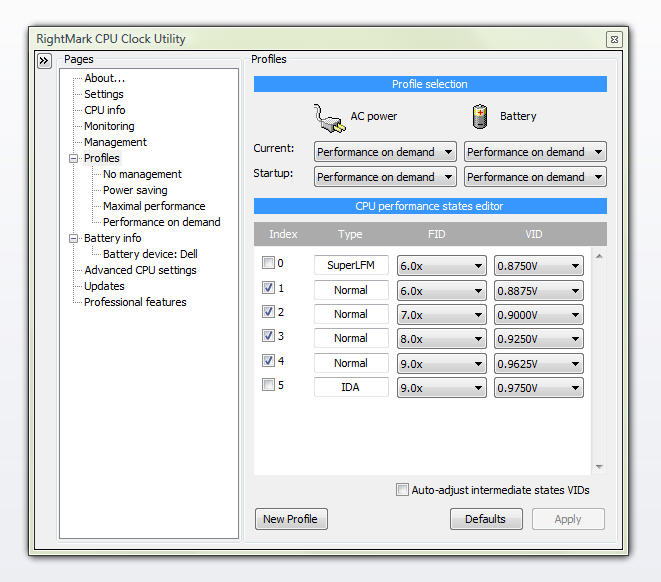This screenshot has width=661, height=582.
Task: Open VID dropdown showing 0.9625V
Action: click(539, 364)
